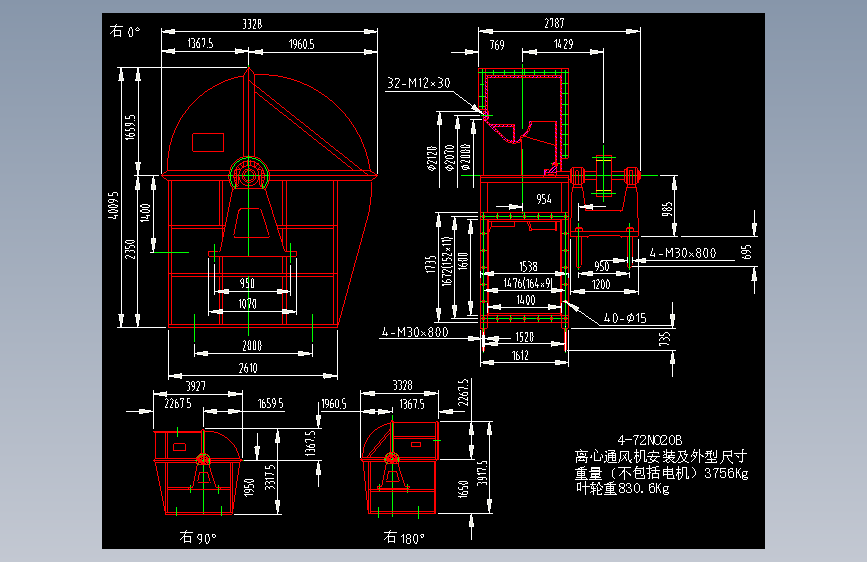
Task: Select the '重量（不包括电机）3756Kg' note
Action: coord(661,473)
